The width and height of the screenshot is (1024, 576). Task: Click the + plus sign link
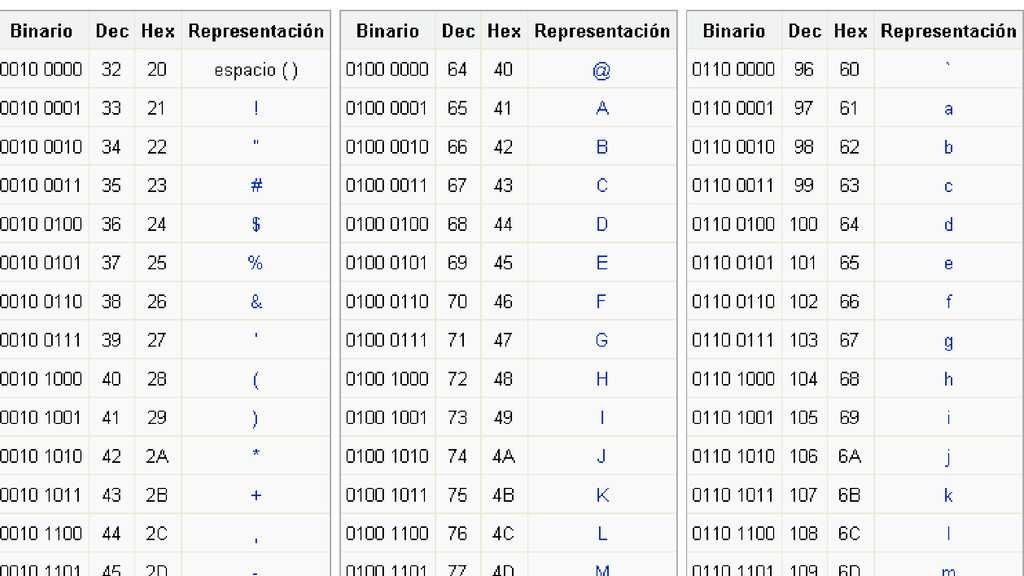click(256, 495)
